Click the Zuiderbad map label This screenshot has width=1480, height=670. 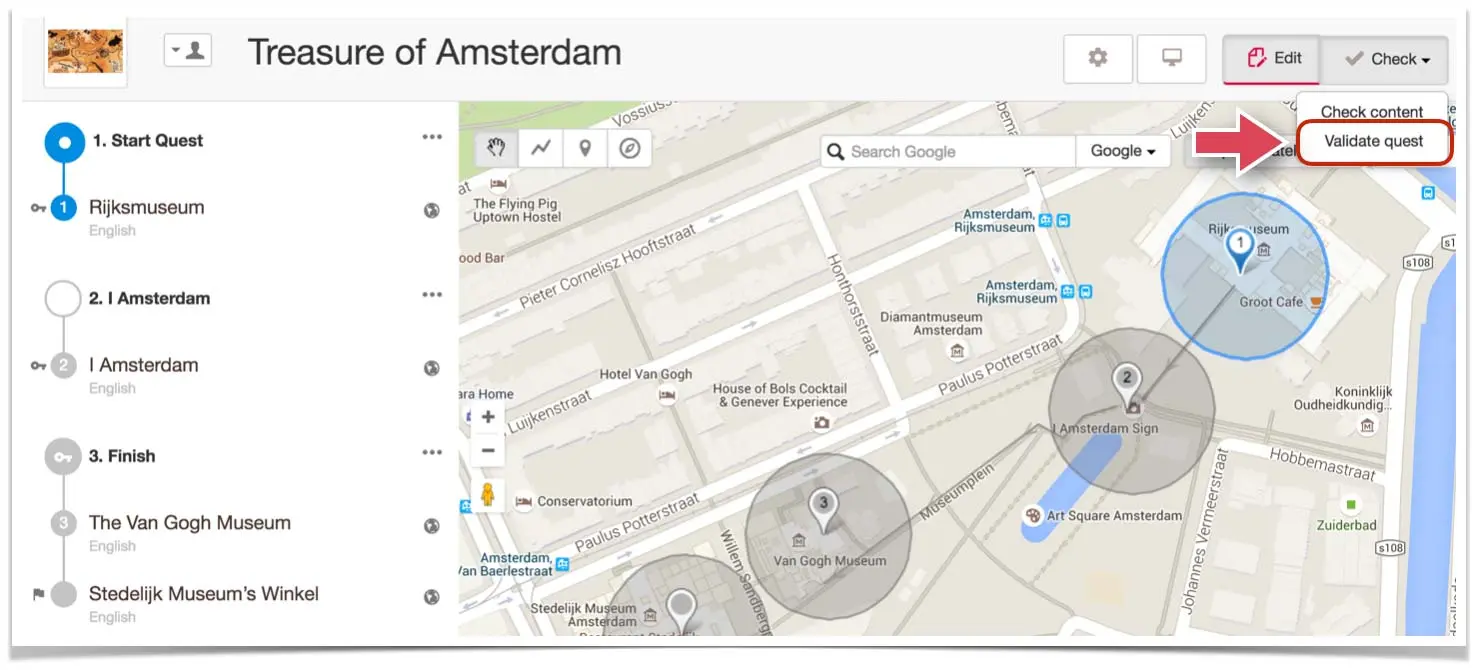[1346, 525]
